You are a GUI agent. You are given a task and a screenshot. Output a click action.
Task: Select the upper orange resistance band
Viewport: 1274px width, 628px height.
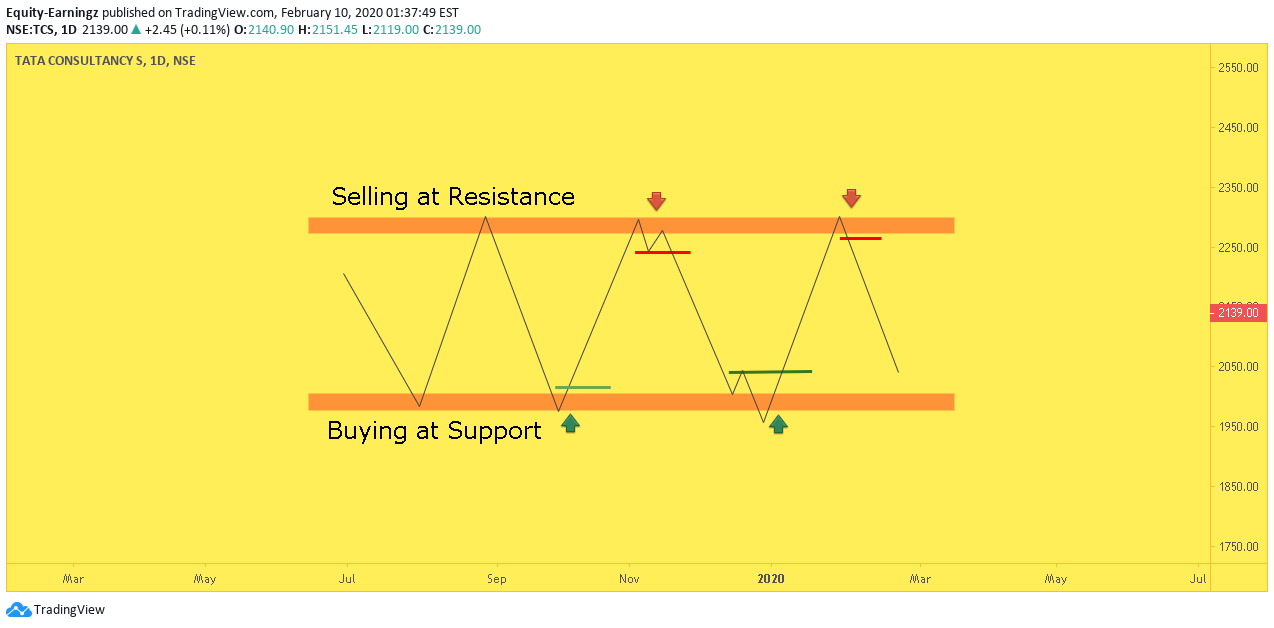coord(631,225)
